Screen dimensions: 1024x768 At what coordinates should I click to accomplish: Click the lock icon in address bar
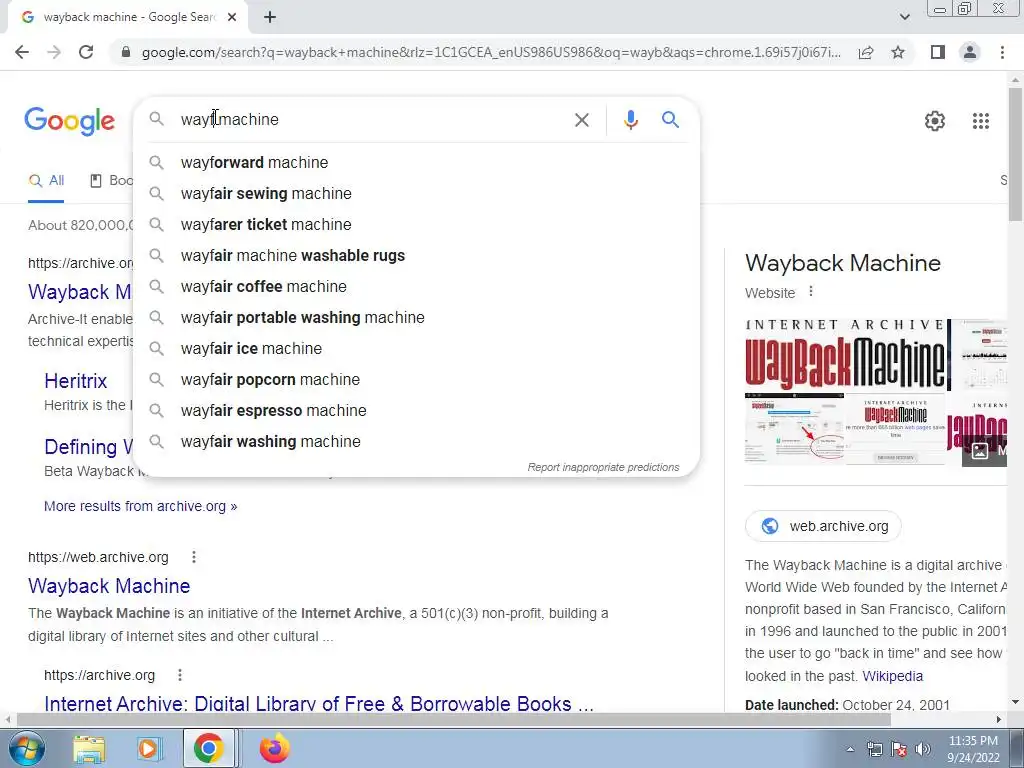point(126,52)
